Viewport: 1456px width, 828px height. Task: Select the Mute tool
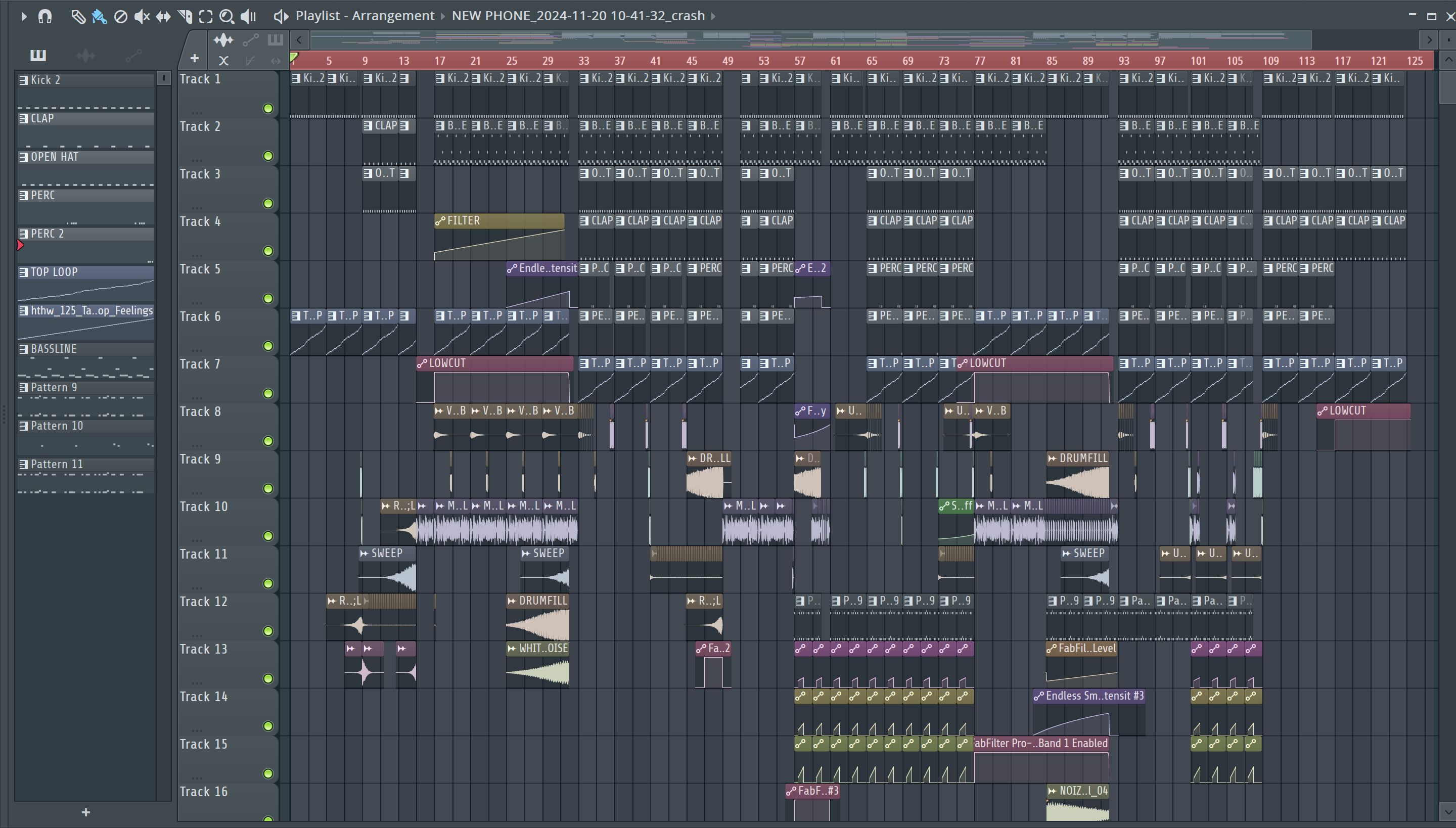pos(142,17)
